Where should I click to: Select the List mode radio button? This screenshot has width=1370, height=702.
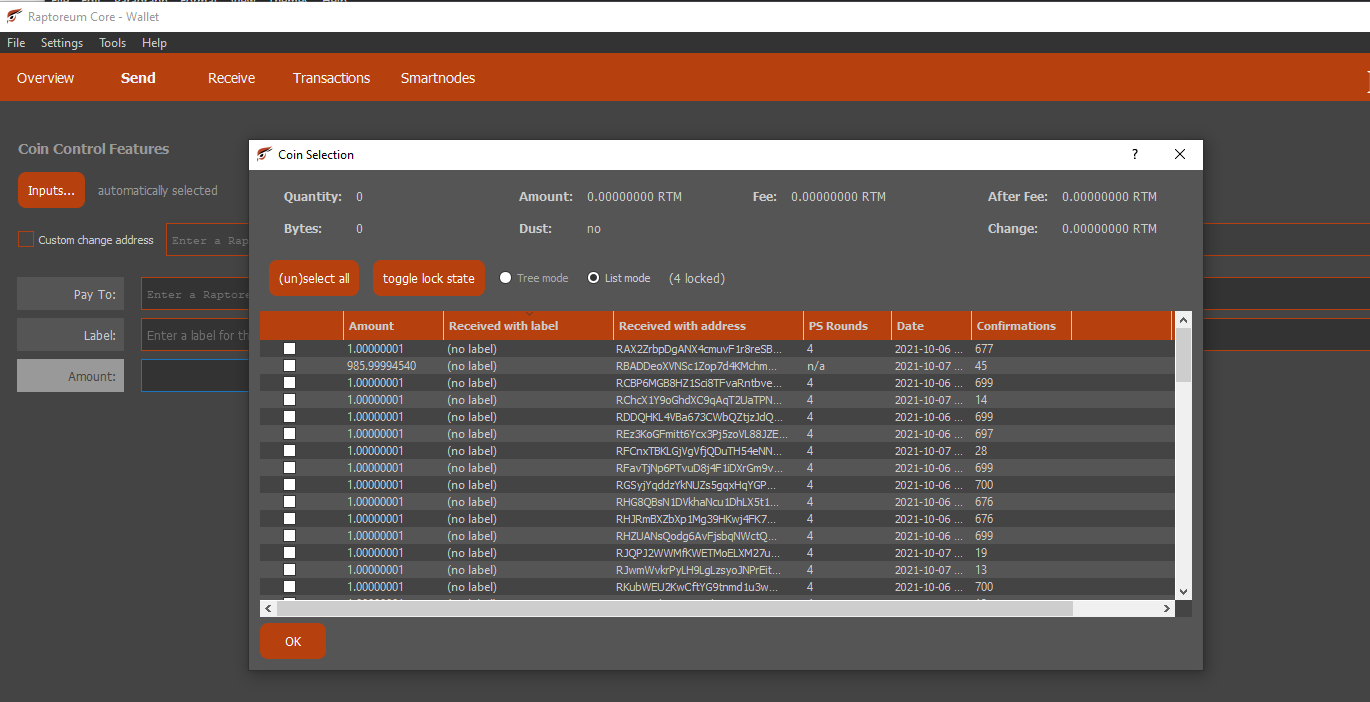[594, 278]
